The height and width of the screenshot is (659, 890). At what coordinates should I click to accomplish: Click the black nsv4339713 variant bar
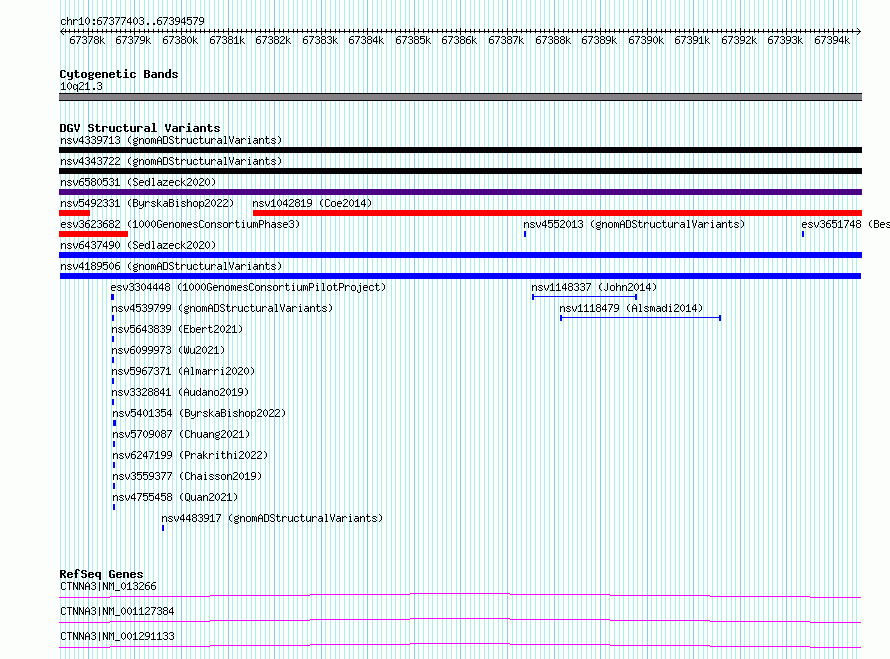460,150
